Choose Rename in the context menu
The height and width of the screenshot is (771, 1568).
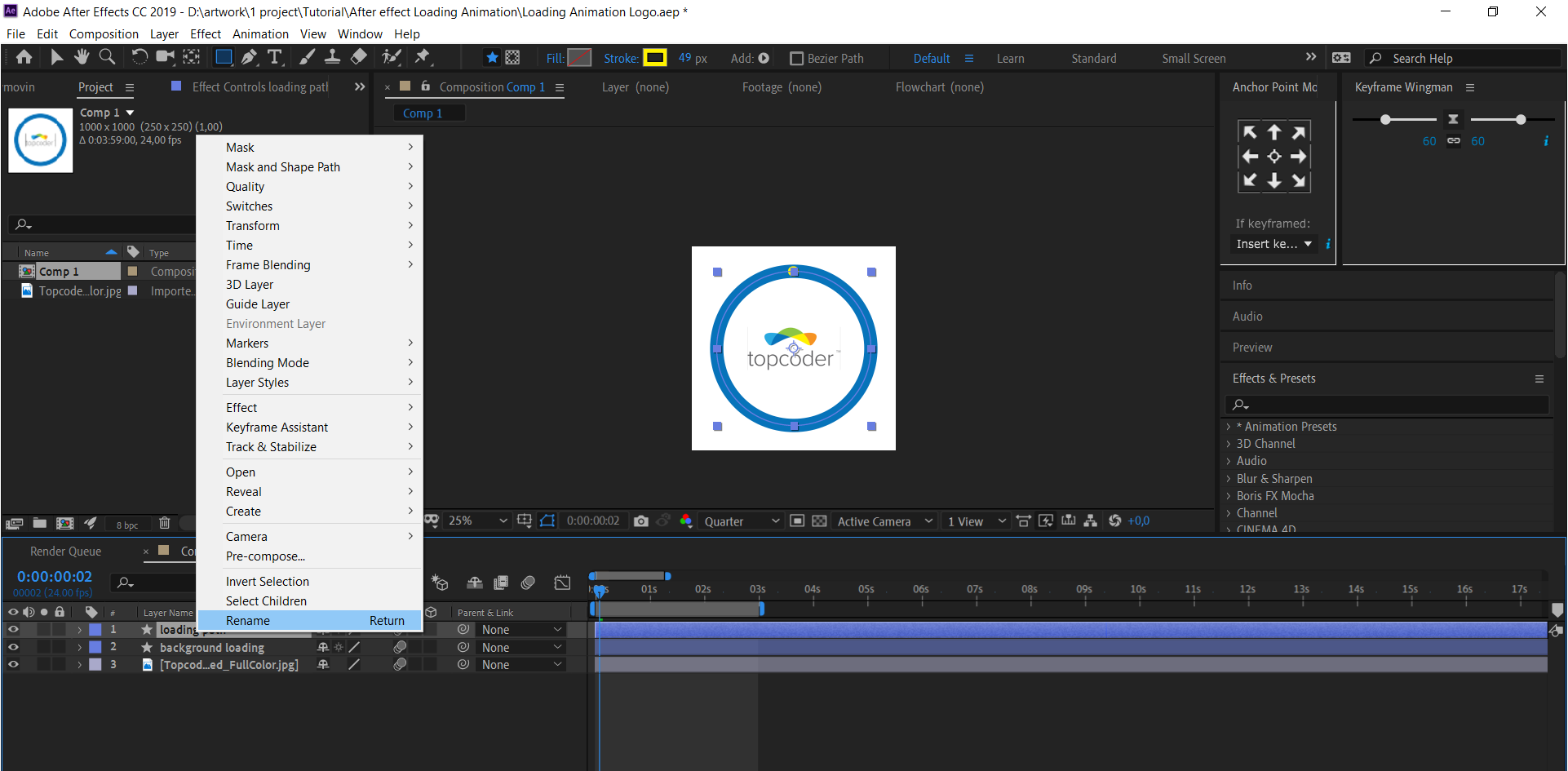310,621
